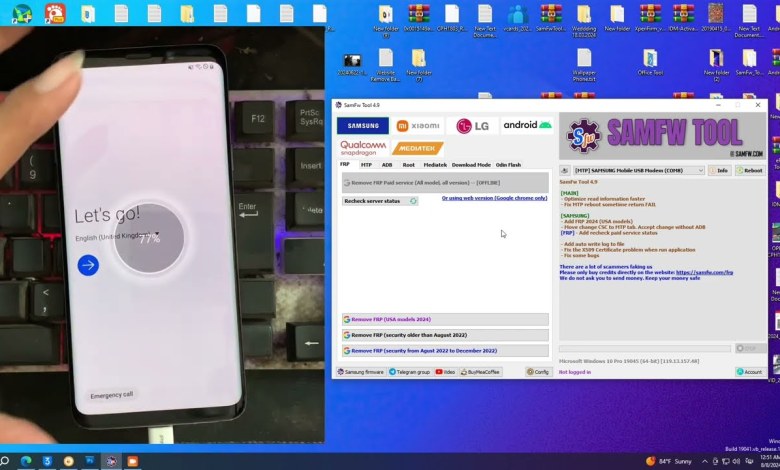Click the taskbar search icon
Viewport: 780px width, 470px height.
point(4,461)
